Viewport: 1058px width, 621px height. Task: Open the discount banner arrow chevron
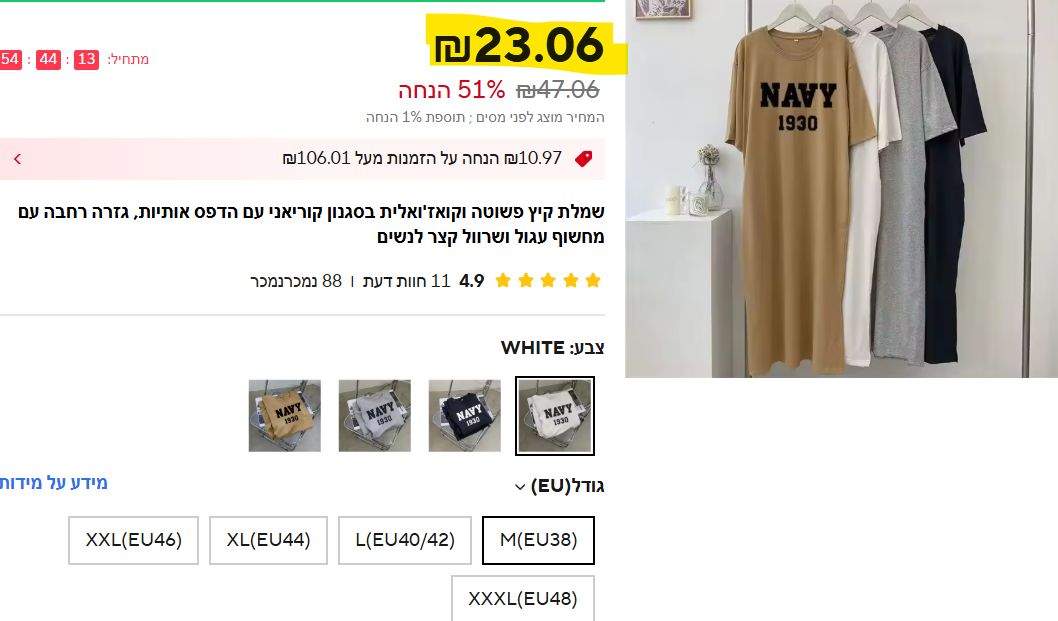pyautogui.click(x=18, y=159)
